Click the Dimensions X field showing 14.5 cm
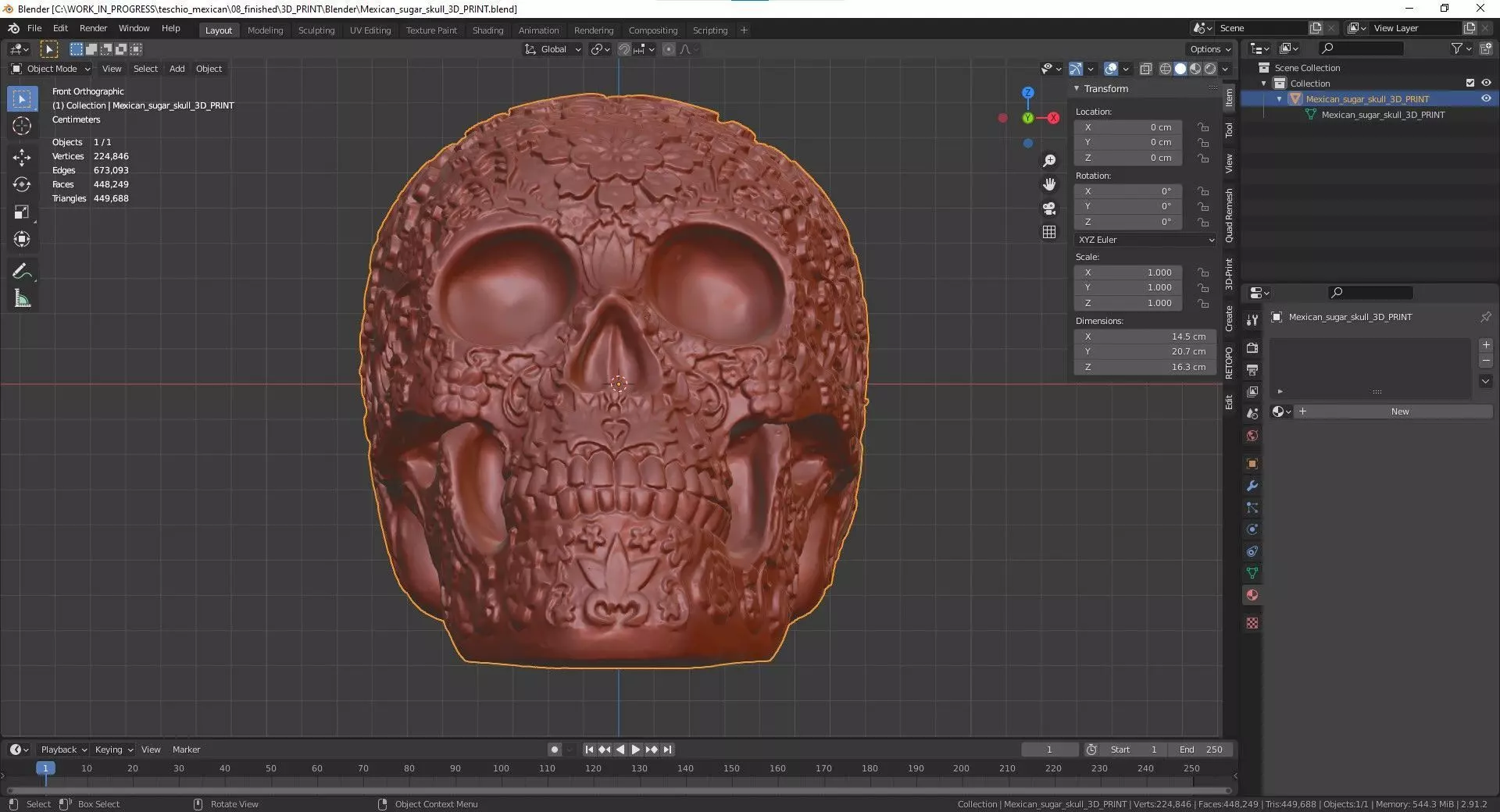1500x812 pixels. pos(1145,337)
